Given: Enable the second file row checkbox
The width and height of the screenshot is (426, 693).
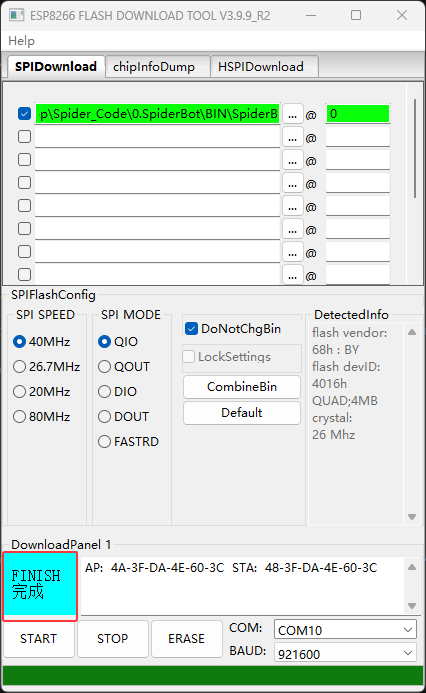Looking at the screenshot, I should [24, 137].
